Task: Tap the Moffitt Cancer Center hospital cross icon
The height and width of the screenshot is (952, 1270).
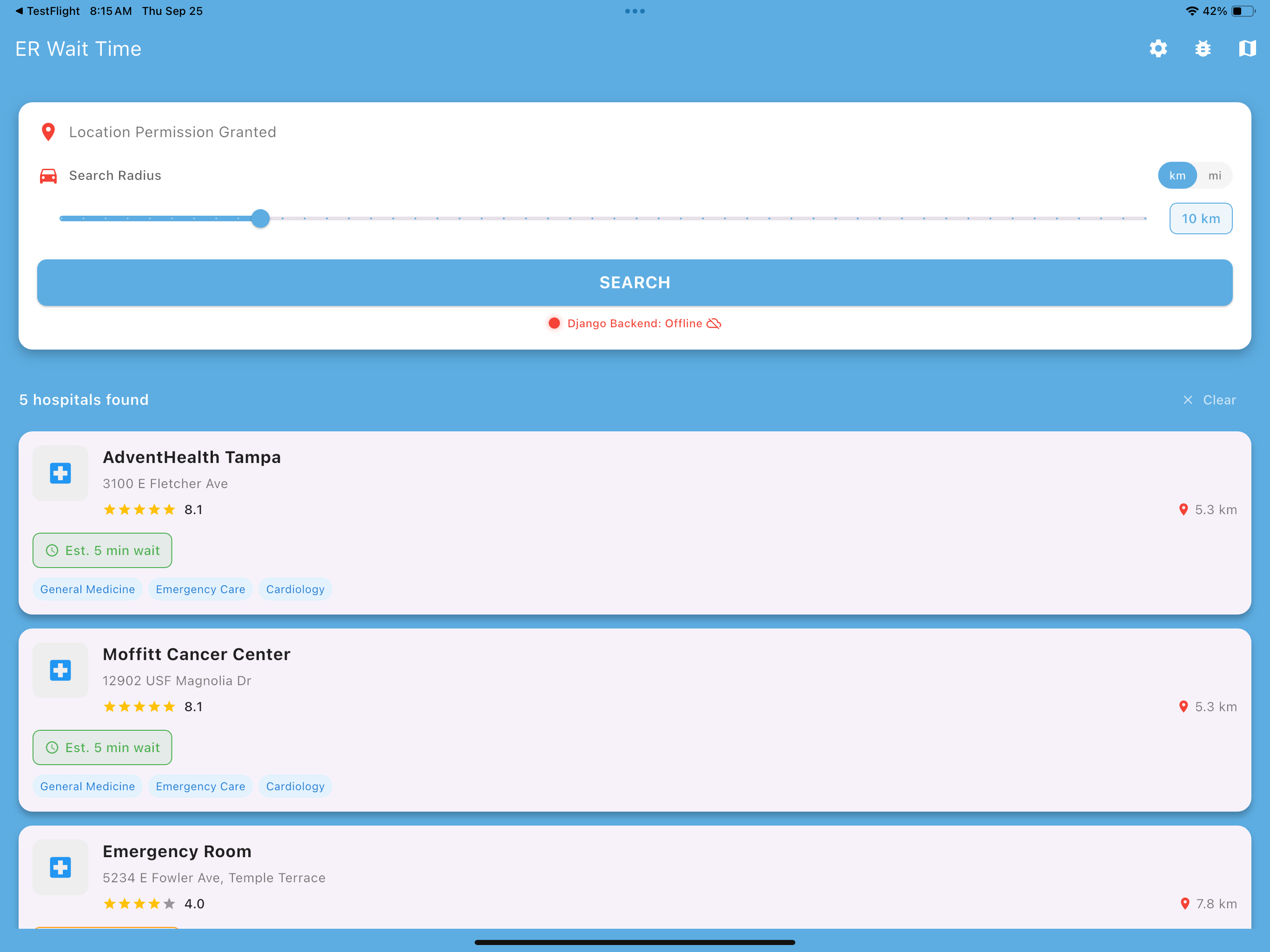Action: pos(60,670)
